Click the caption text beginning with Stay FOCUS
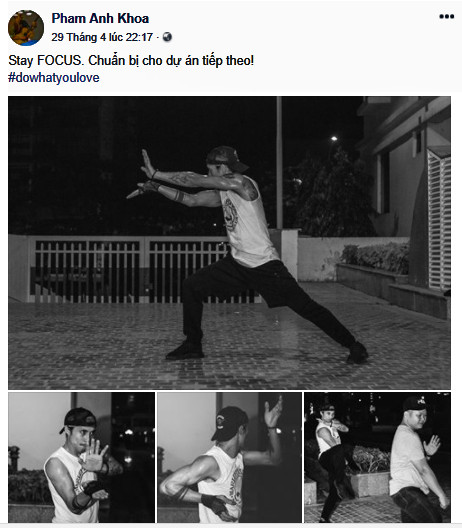Image resolution: width=462 pixels, height=528 pixels. pyautogui.click(x=131, y=61)
